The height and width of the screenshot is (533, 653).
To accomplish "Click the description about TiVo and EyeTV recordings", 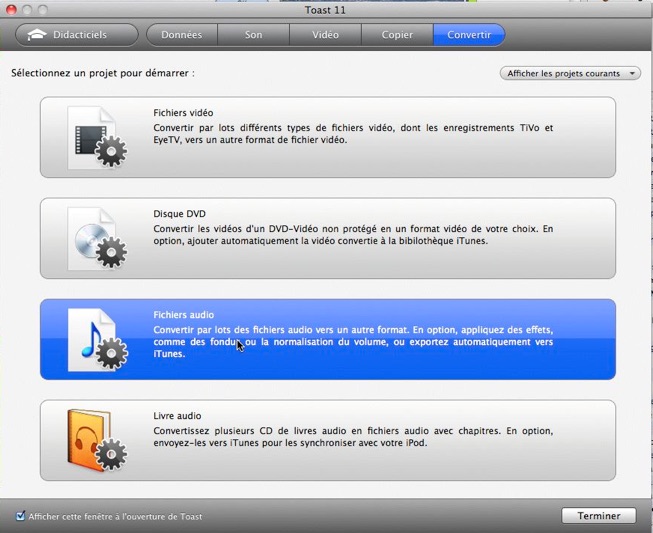I will click(353, 134).
